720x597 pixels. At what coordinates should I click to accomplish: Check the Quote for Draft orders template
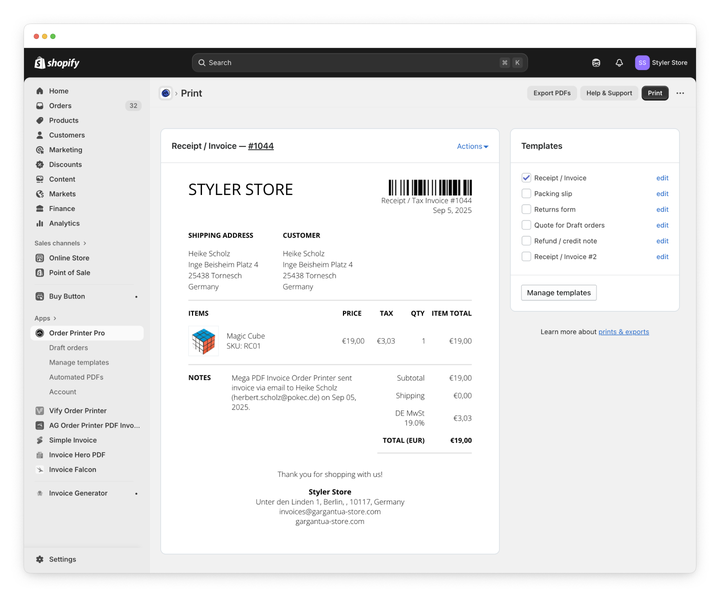coord(526,225)
